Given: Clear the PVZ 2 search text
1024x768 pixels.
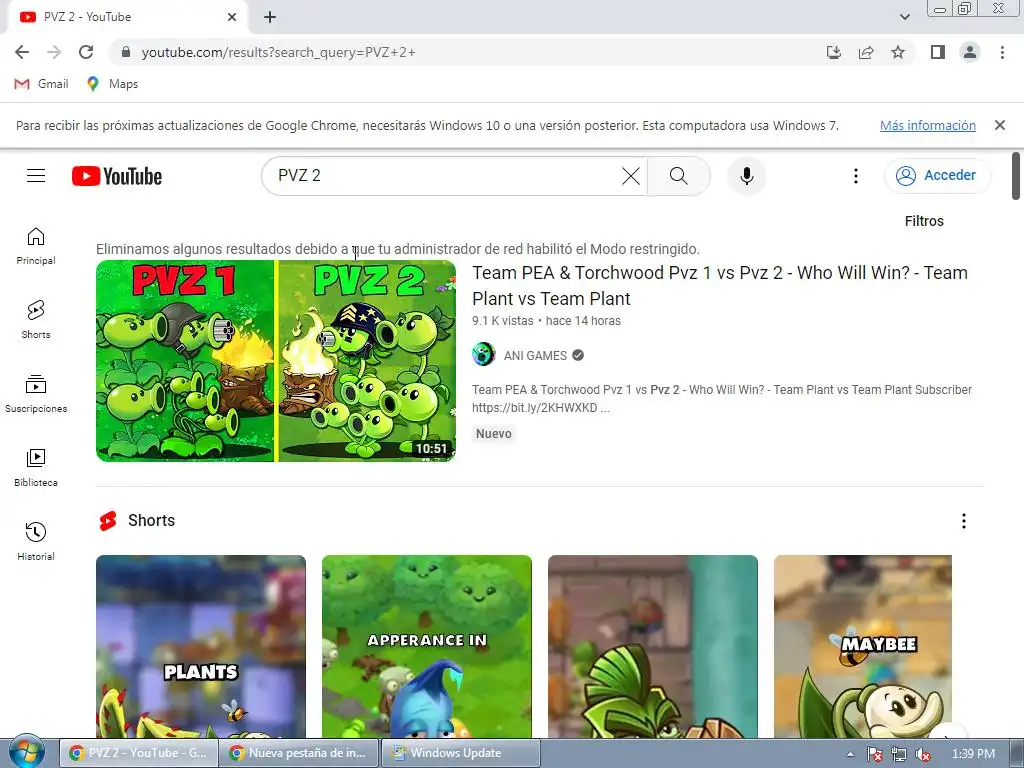Looking at the screenshot, I should point(630,176).
